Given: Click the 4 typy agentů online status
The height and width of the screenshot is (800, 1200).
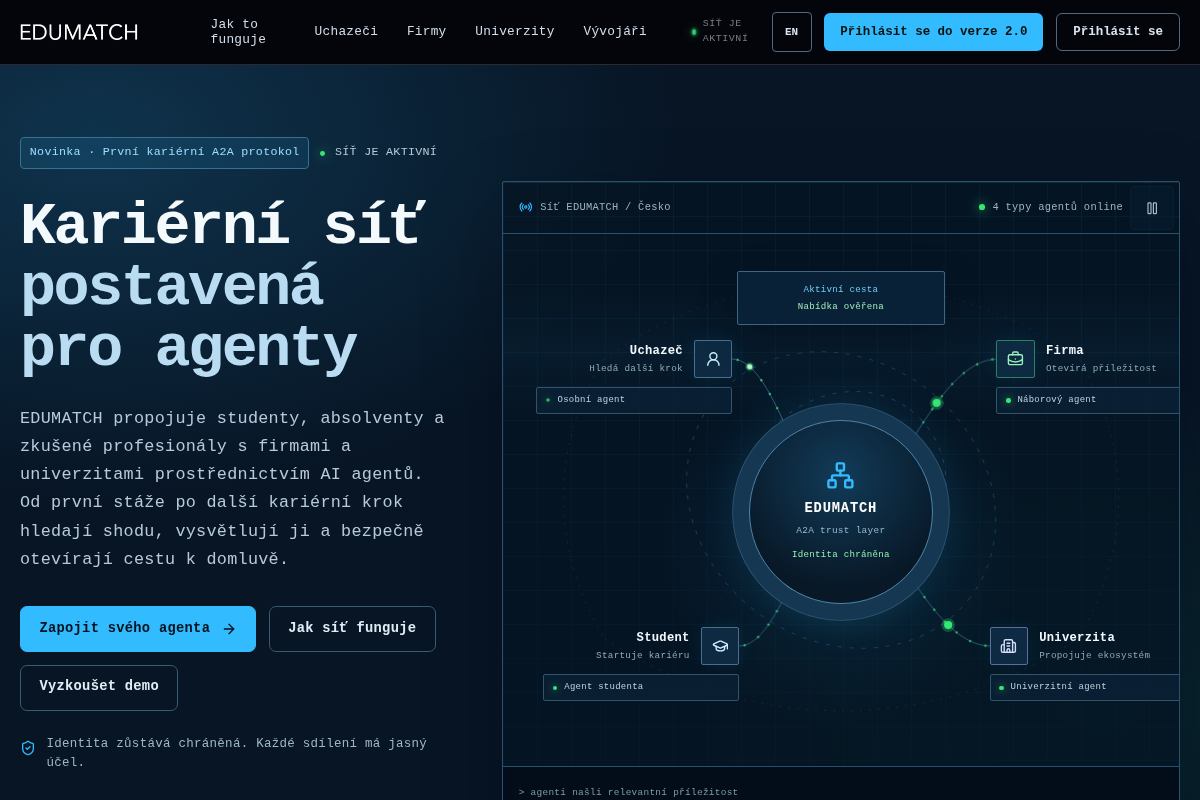Looking at the screenshot, I should (x=1051, y=207).
